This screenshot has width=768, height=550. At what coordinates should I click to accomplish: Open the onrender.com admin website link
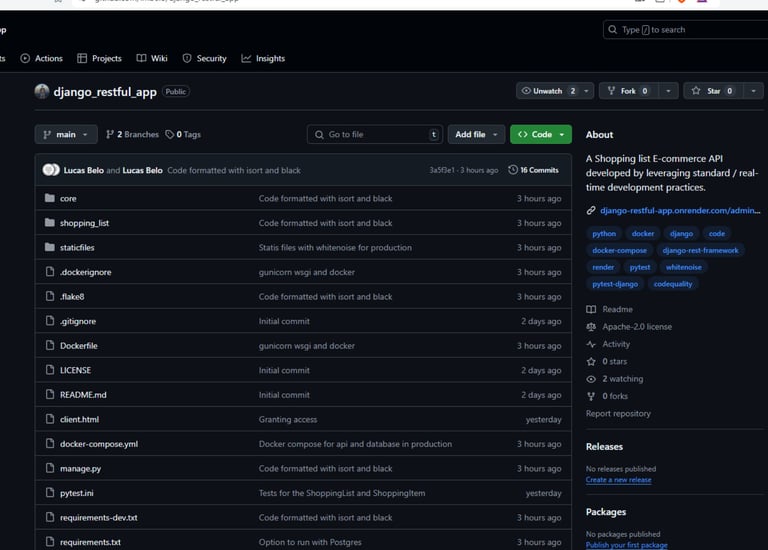680,211
